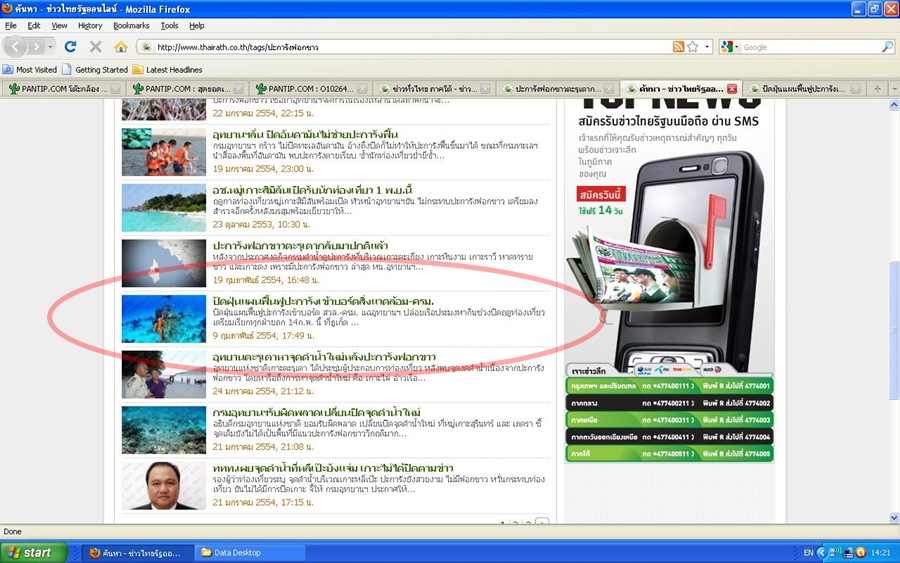Open headline dated 19 กุมภาพันธ์ 2554, 16:48

[x=300, y=246]
